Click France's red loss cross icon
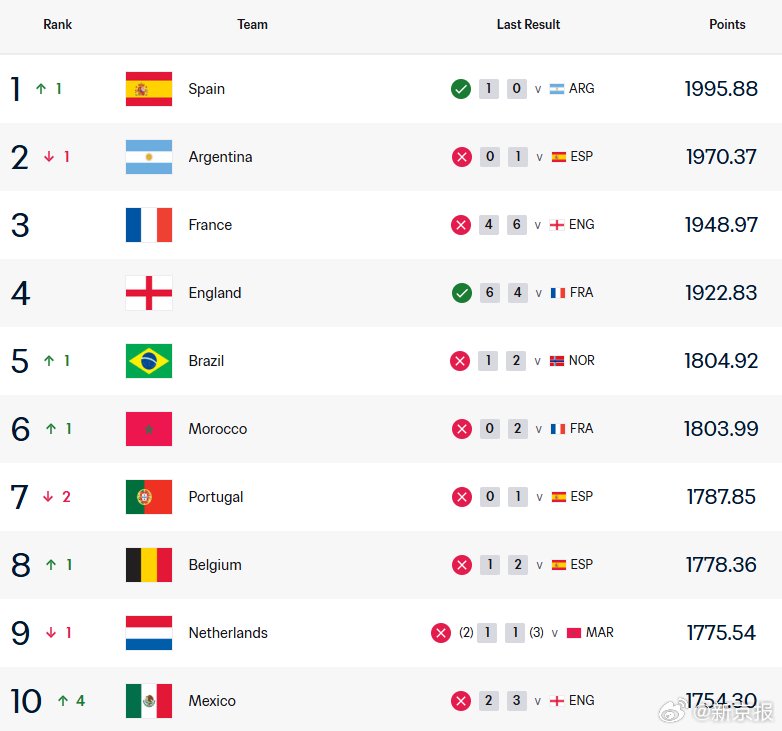This screenshot has width=782, height=731. (x=461, y=225)
